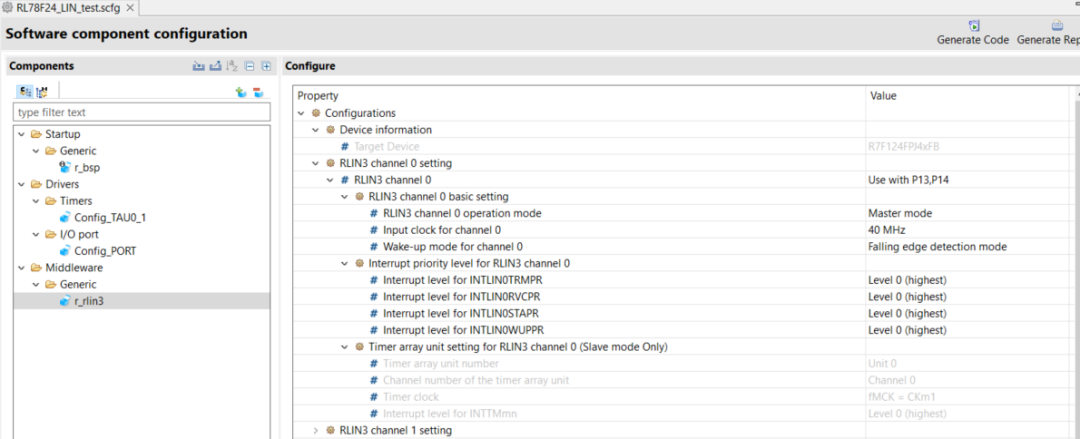This screenshot has width=1080, height=439.
Task: Expand RLIN3 channel 1 setting
Action: click(x=316, y=431)
